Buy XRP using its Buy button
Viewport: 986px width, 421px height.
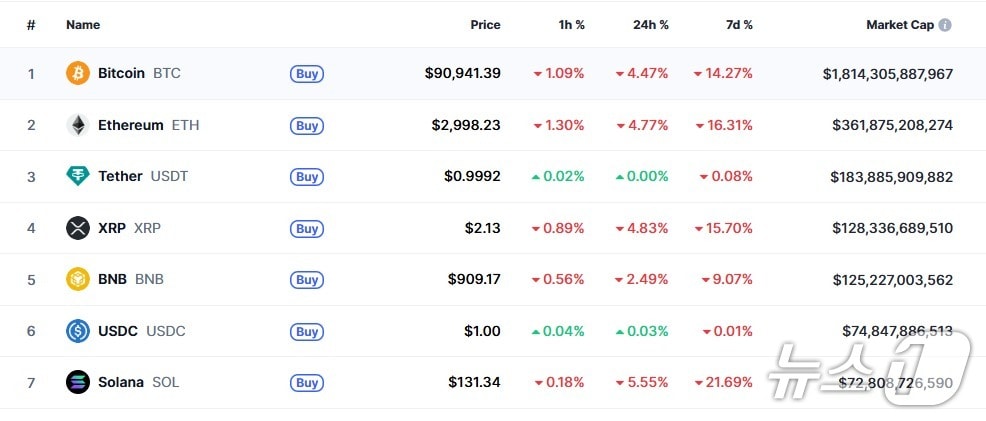click(x=307, y=229)
